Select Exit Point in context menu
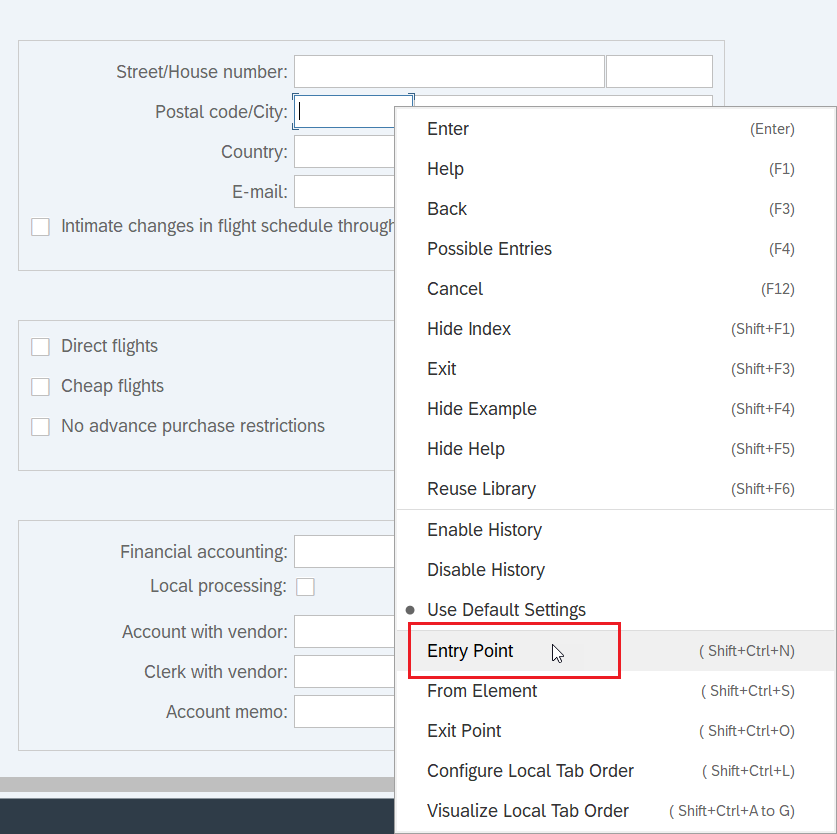837x834 pixels. [x=615, y=730]
